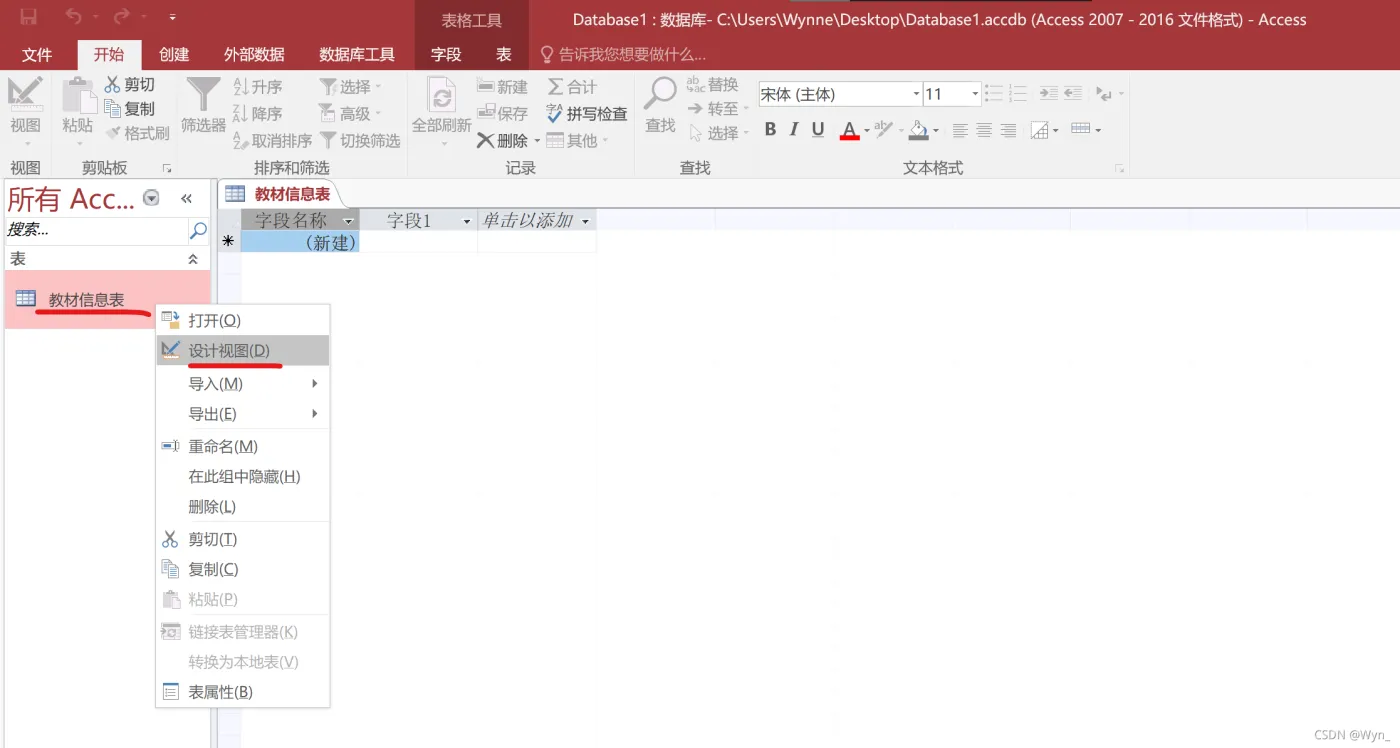The width and height of the screenshot is (1400, 748).
Task: Sort descending with 降序
Action: (x=258, y=114)
